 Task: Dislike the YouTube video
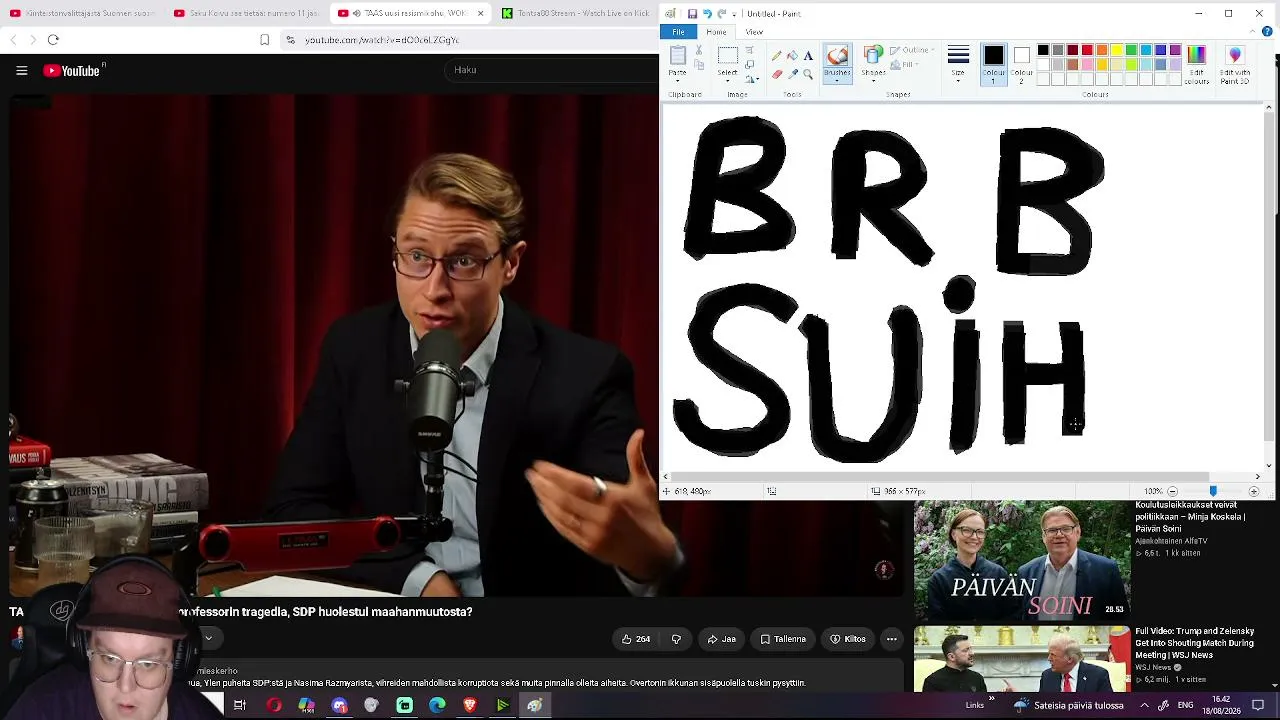pos(676,639)
